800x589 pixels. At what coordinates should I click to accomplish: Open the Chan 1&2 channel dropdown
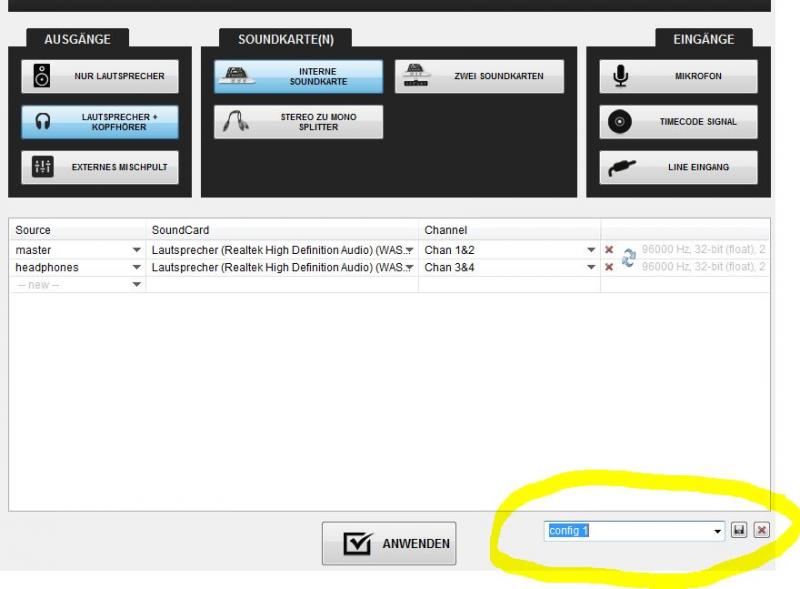tap(591, 250)
